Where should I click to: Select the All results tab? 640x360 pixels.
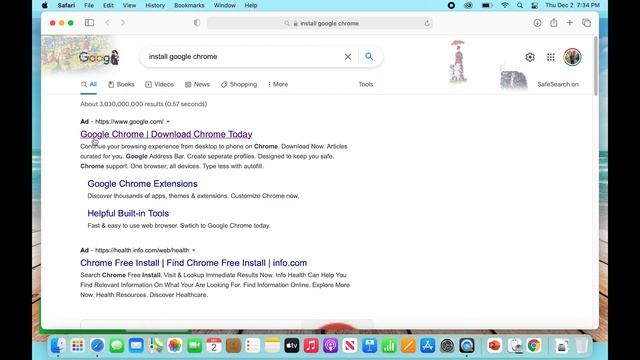pyautogui.click(x=89, y=84)
